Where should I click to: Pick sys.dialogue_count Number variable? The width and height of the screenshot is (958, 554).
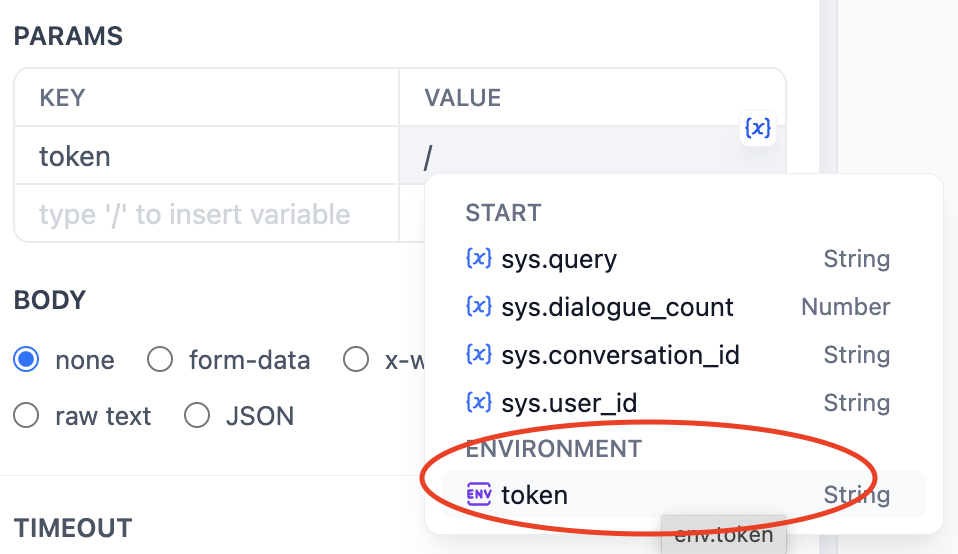617,308
